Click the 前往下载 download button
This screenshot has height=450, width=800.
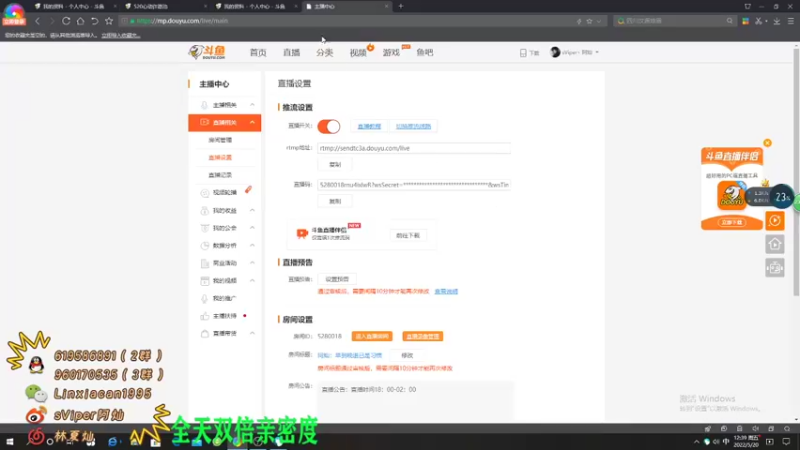point(408,235)
